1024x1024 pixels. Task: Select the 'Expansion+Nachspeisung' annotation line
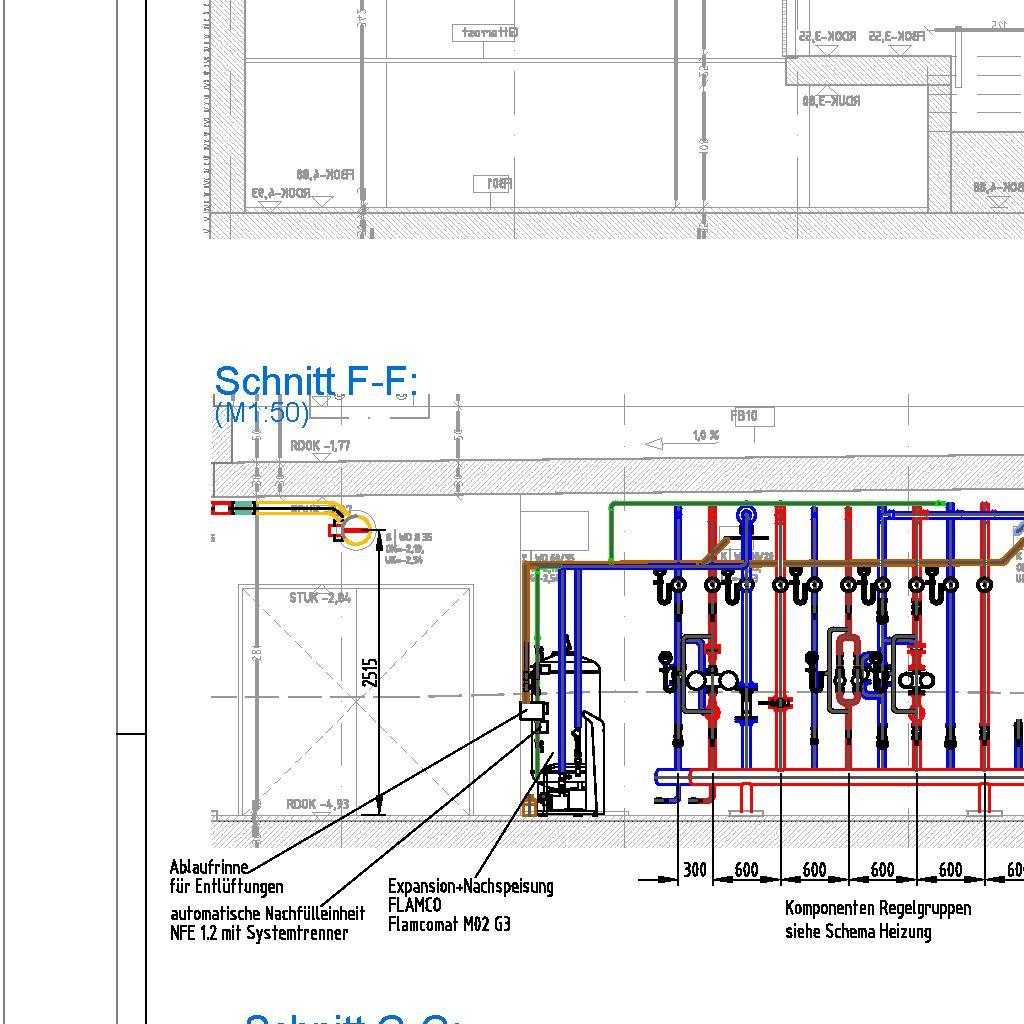pyautogui.click(x=470, y=887)
